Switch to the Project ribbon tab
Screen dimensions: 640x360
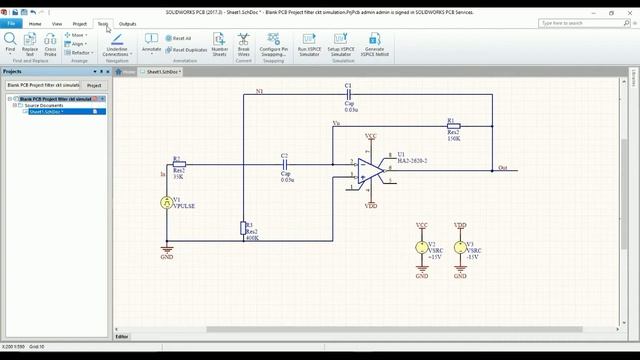tap(80, 24)
